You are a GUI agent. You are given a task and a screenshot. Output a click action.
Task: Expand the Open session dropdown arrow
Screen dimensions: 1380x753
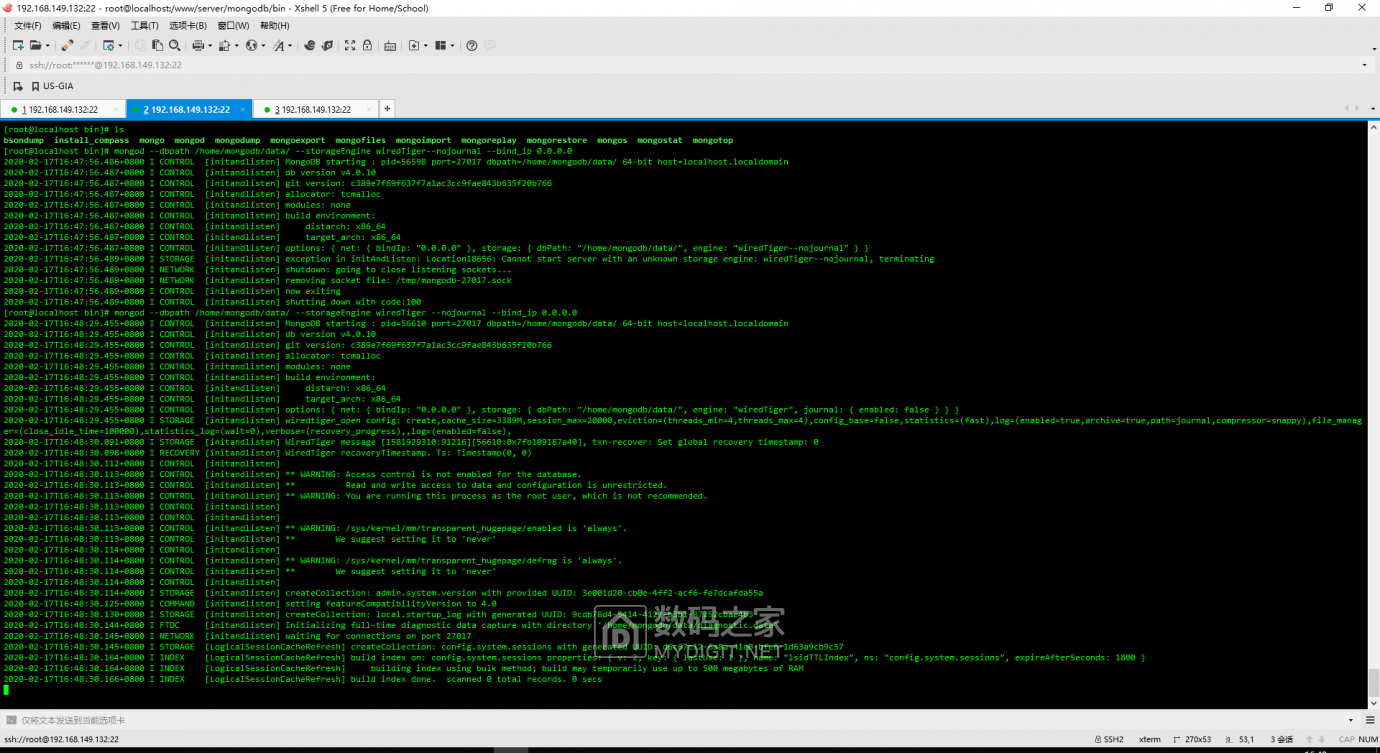48,45
